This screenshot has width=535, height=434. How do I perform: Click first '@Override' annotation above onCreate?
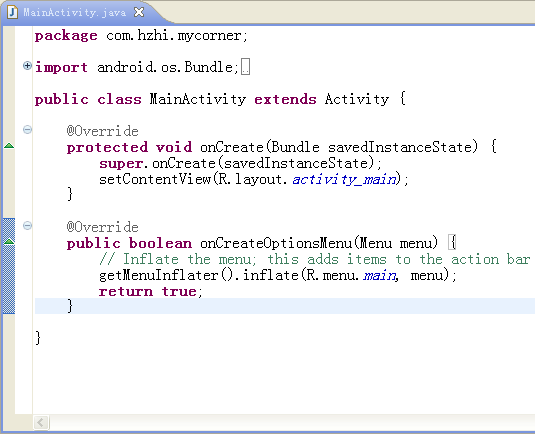pos(102,131)
